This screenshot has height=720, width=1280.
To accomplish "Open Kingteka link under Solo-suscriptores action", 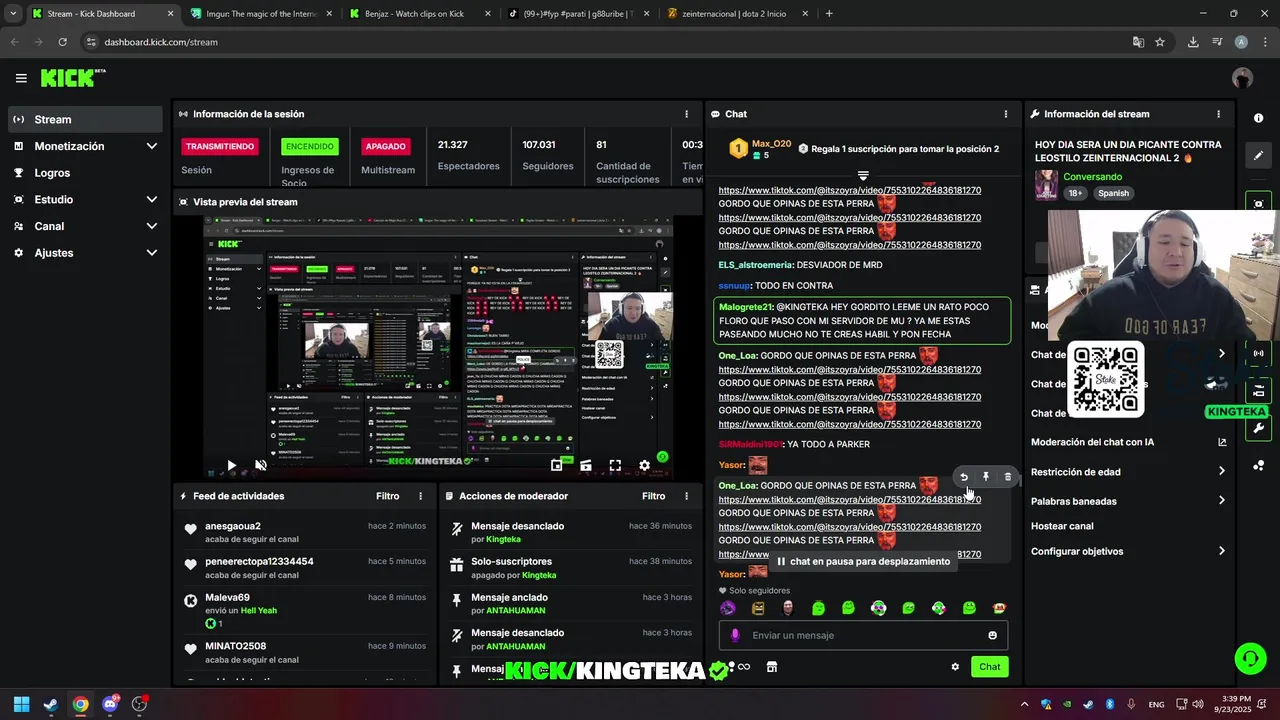I will (539, 575).
